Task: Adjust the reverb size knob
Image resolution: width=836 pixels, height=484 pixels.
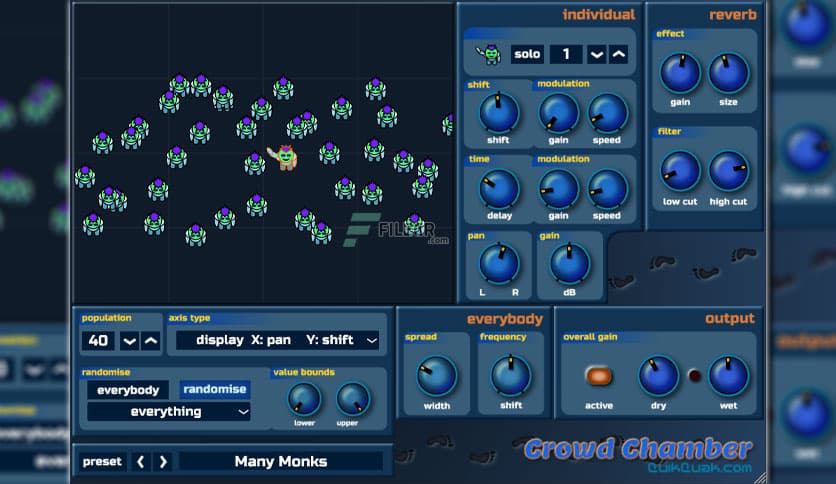Action: (x=728, y=73)
